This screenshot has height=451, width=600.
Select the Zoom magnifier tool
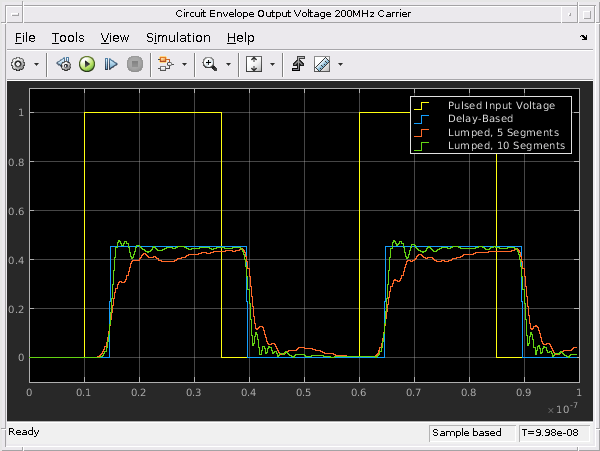pyautogui.click(x=210, y=64)
